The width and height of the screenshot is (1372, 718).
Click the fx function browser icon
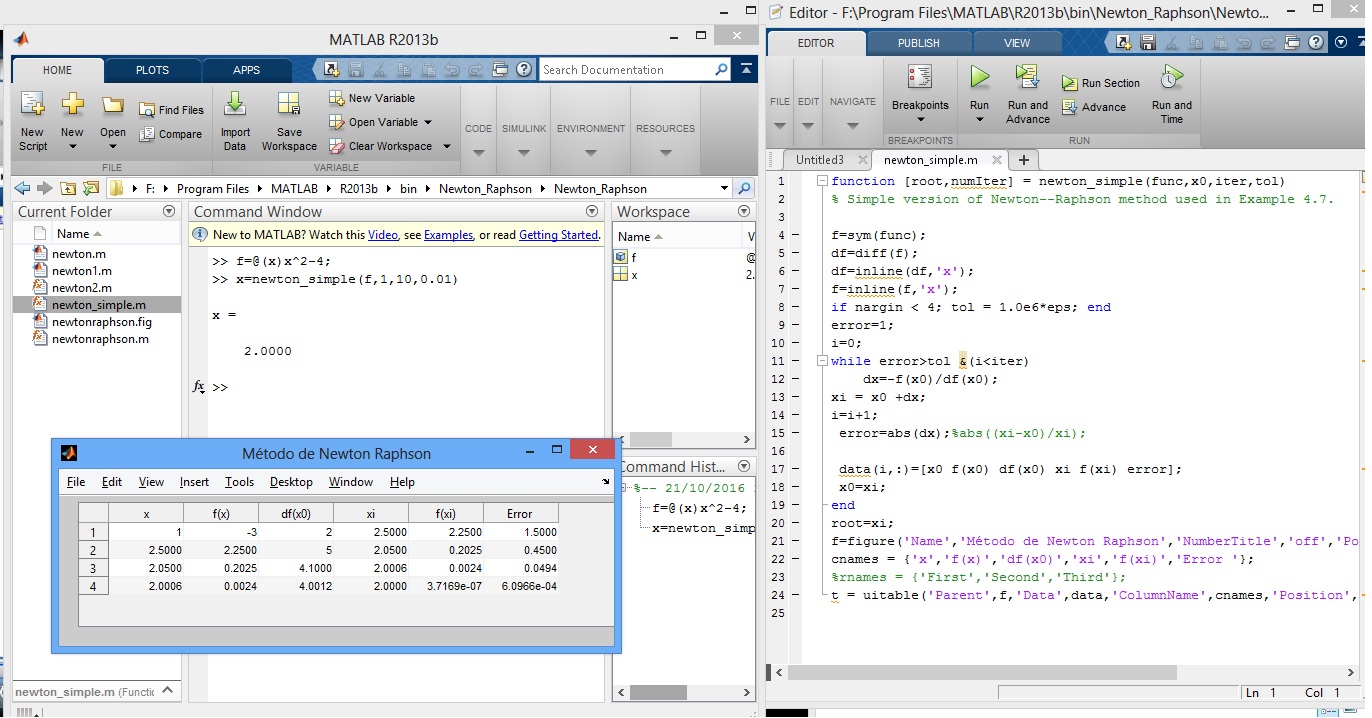click(x=199, y=387)
